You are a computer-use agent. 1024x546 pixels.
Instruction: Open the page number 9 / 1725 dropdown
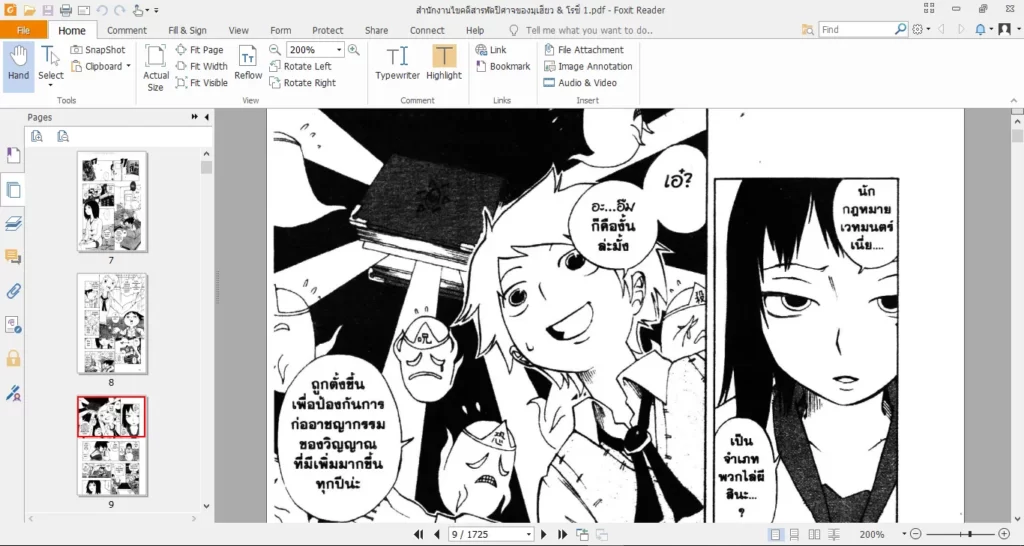pyautogui.click(x=528, y=534)
